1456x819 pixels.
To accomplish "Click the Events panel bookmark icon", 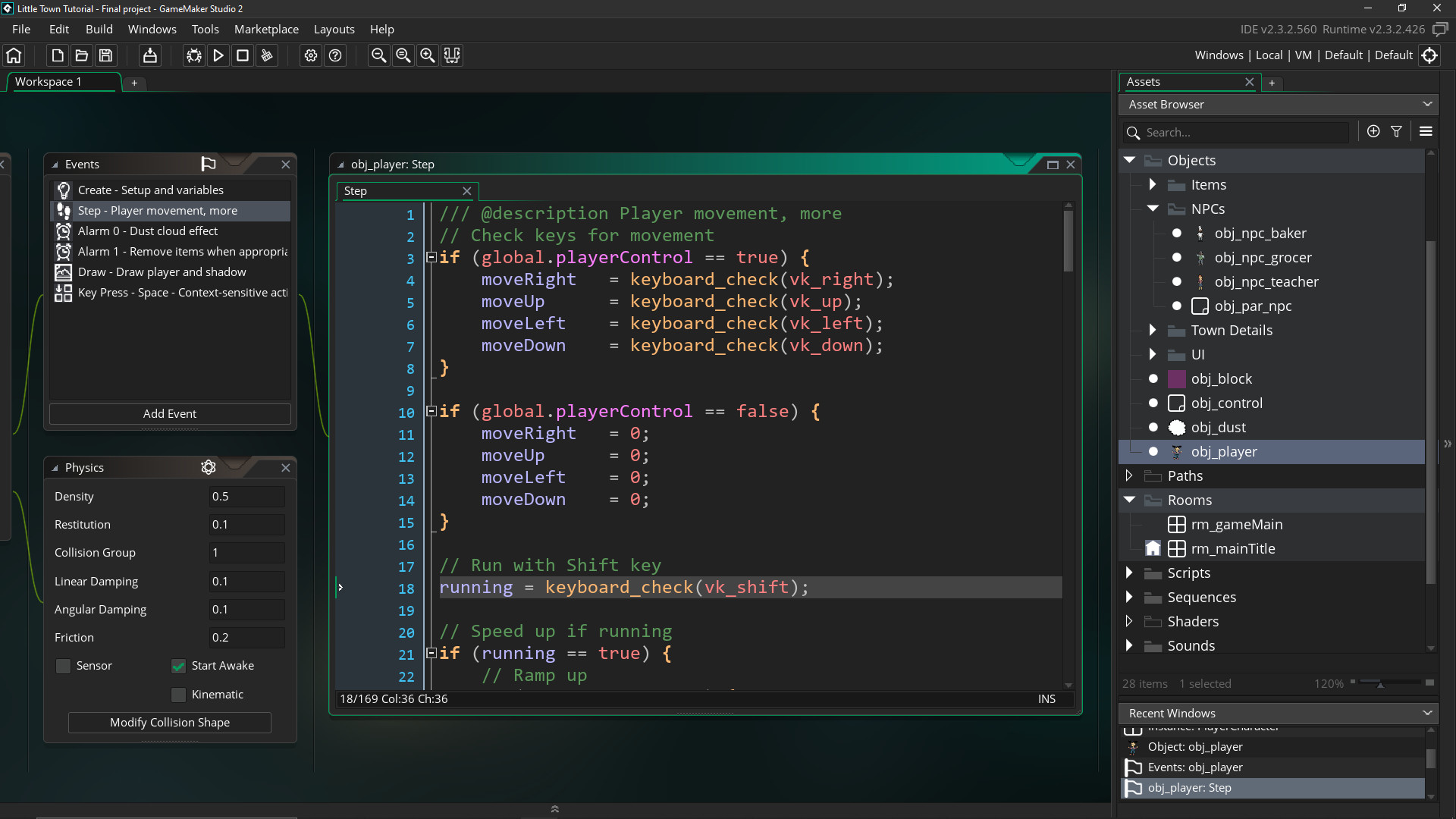I will pyautogui.click(x=208, y=164).
